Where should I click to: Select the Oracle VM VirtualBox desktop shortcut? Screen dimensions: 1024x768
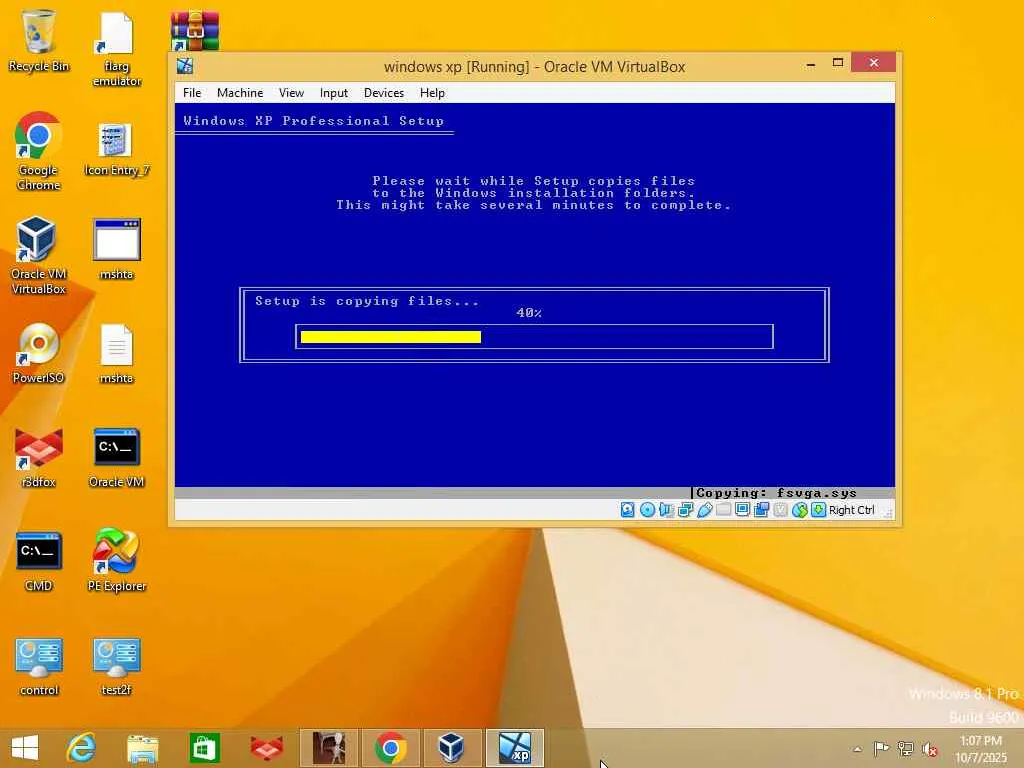[x=39, y=255]
